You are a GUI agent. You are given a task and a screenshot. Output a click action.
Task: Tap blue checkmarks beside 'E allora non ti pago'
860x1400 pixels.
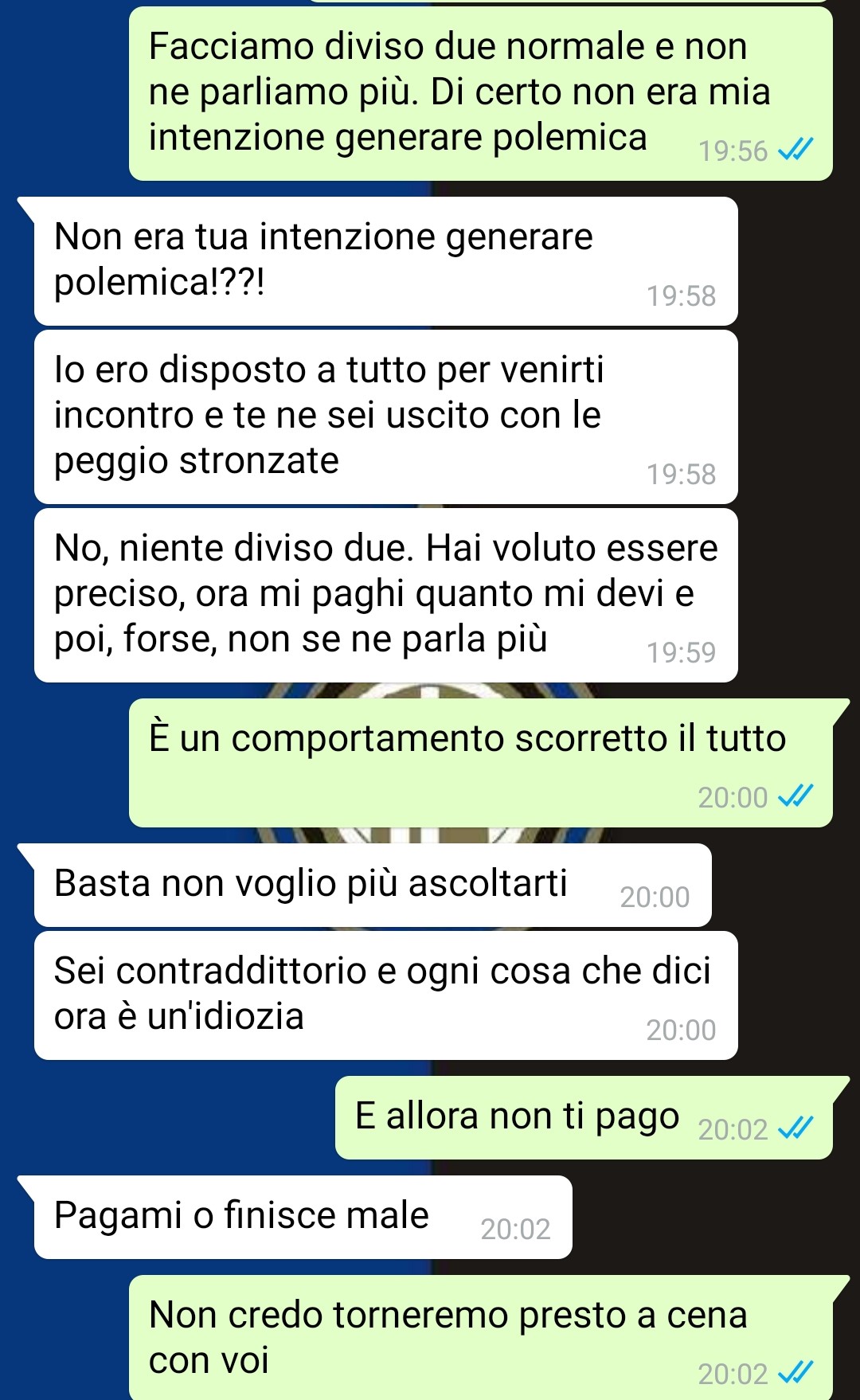795,1128
